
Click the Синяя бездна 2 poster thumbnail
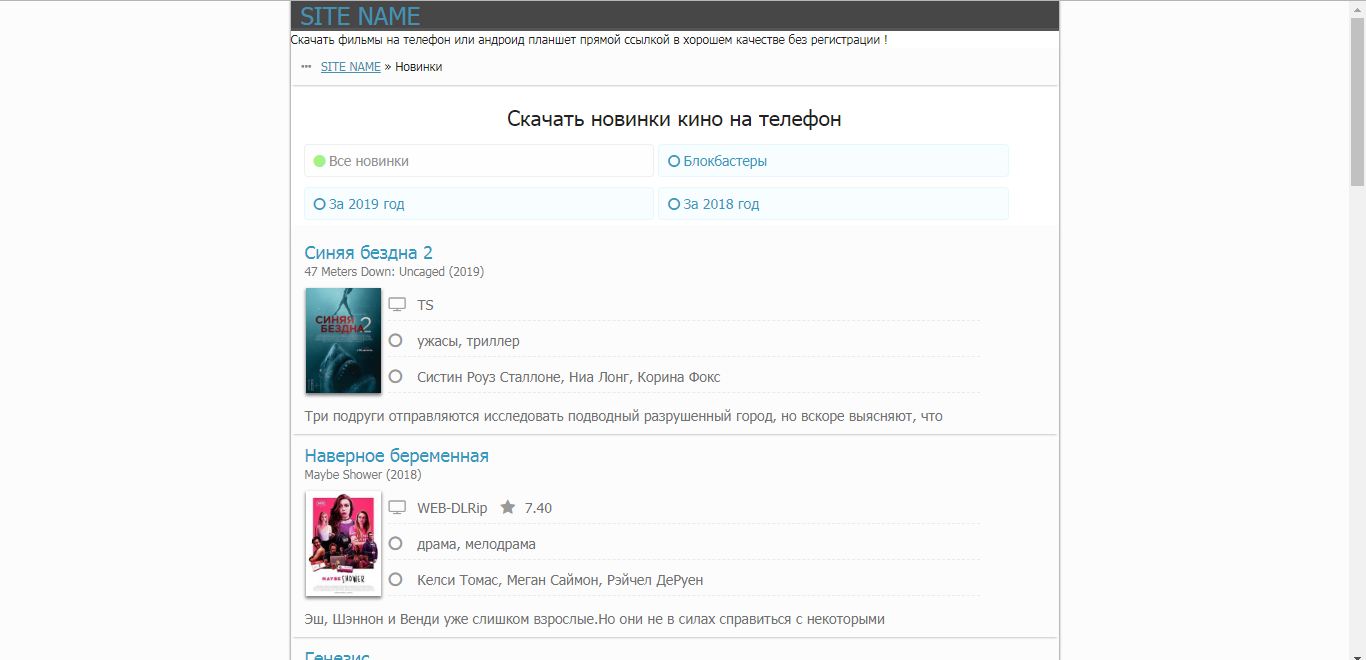click(x=343, y=340)
